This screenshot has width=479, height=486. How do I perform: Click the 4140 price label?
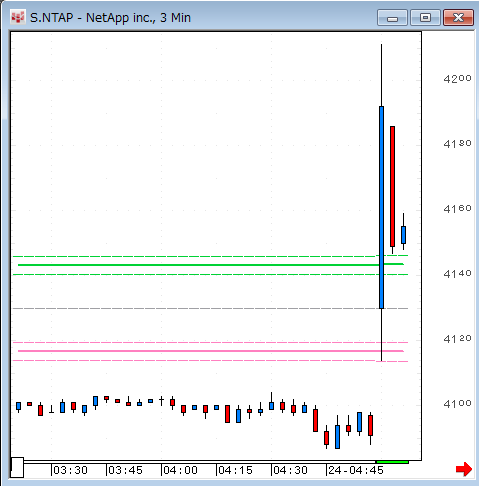tap(457, 274)
